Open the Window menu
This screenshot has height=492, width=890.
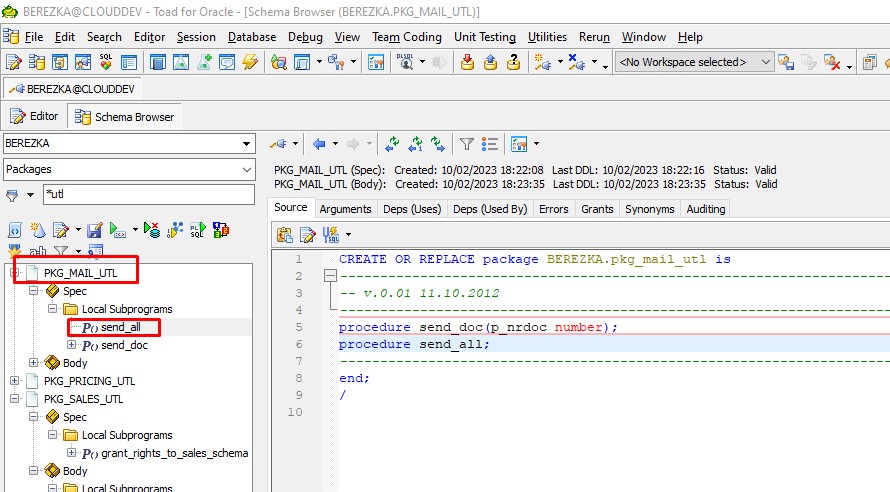644,37
